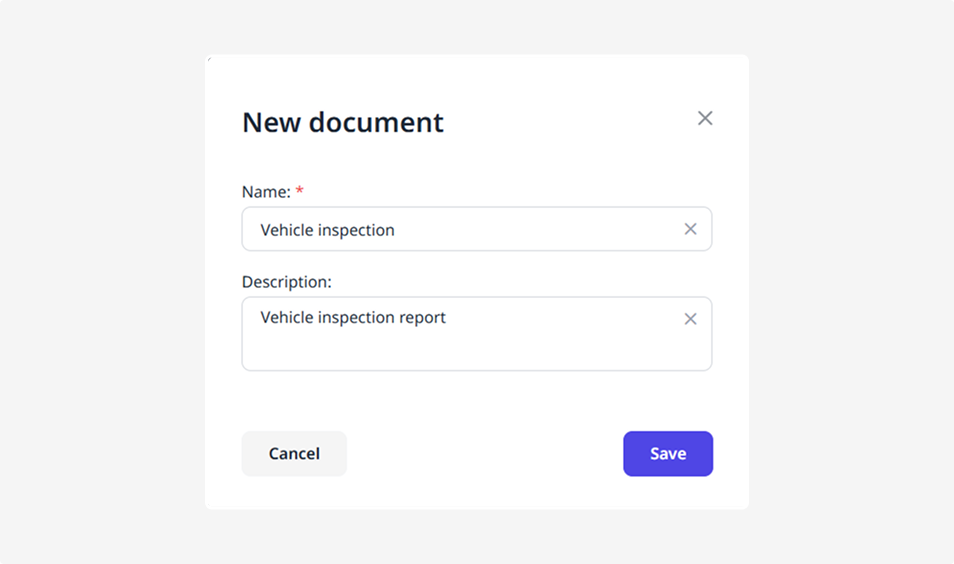
Task: Click the red required asterisk
Action: tap(300, 190)
